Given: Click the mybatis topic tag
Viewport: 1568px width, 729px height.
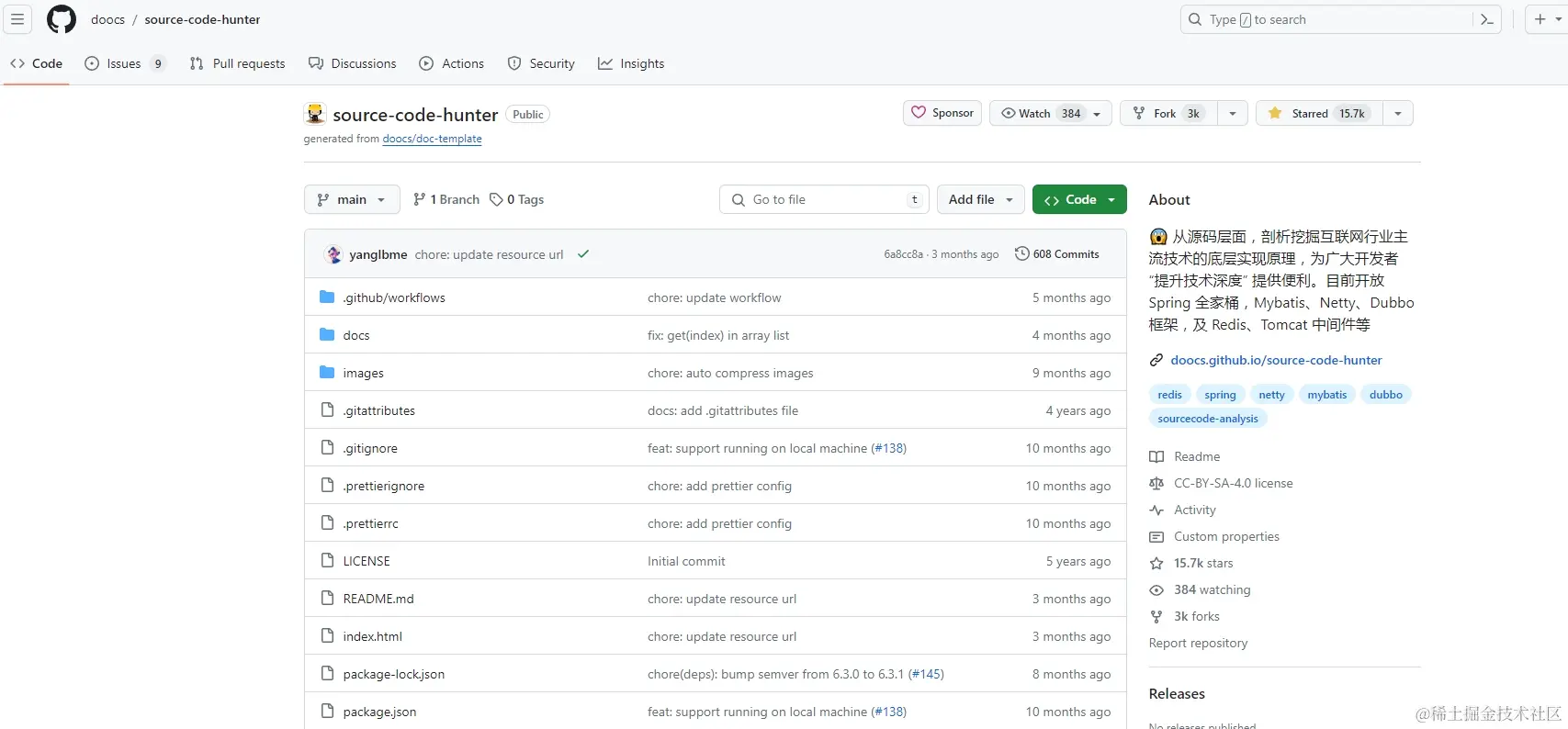Looking at the screenshot, I should click(1327, 395).
